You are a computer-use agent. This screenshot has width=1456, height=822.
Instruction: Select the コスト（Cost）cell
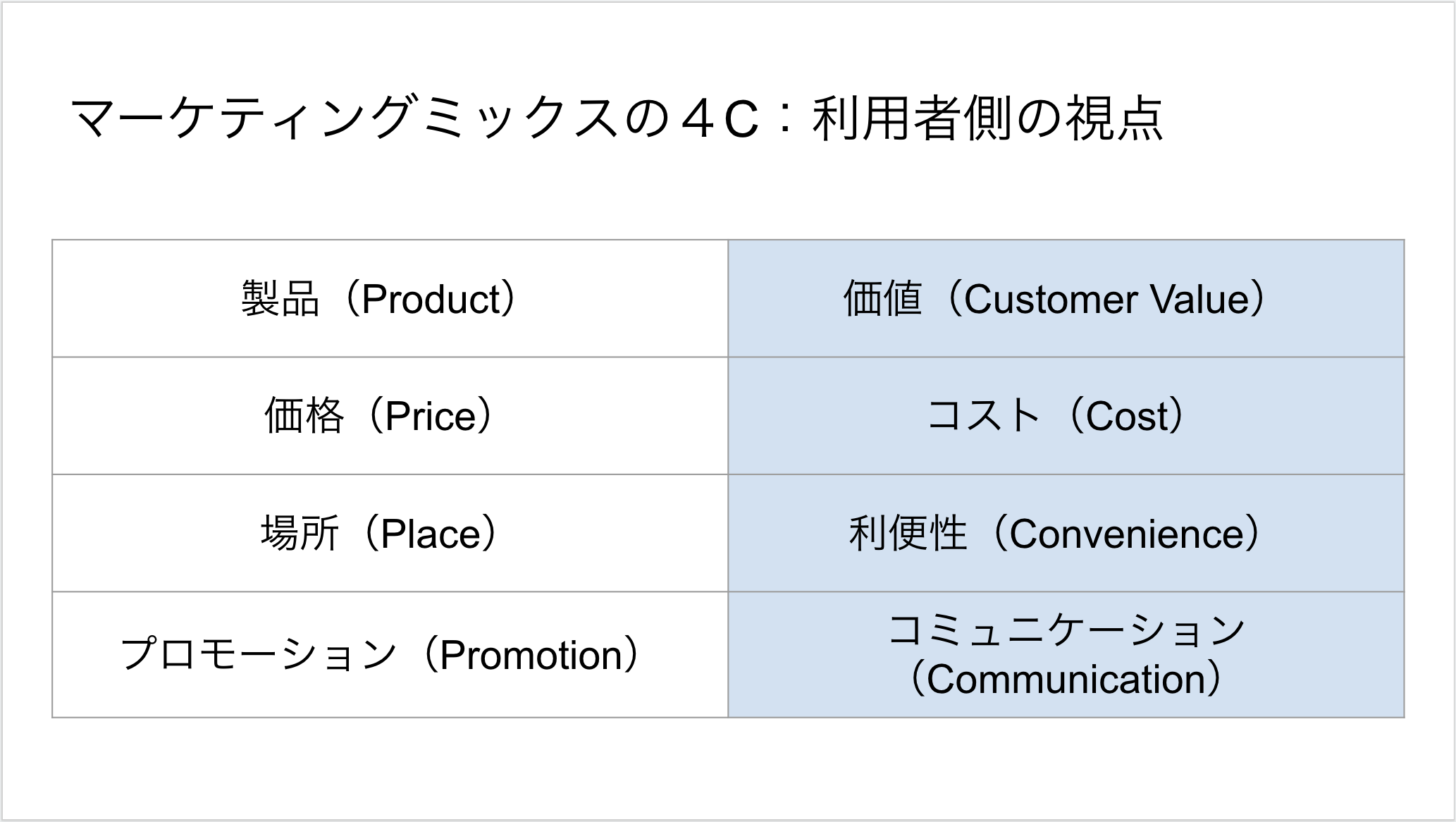[x=1066, y=416]
